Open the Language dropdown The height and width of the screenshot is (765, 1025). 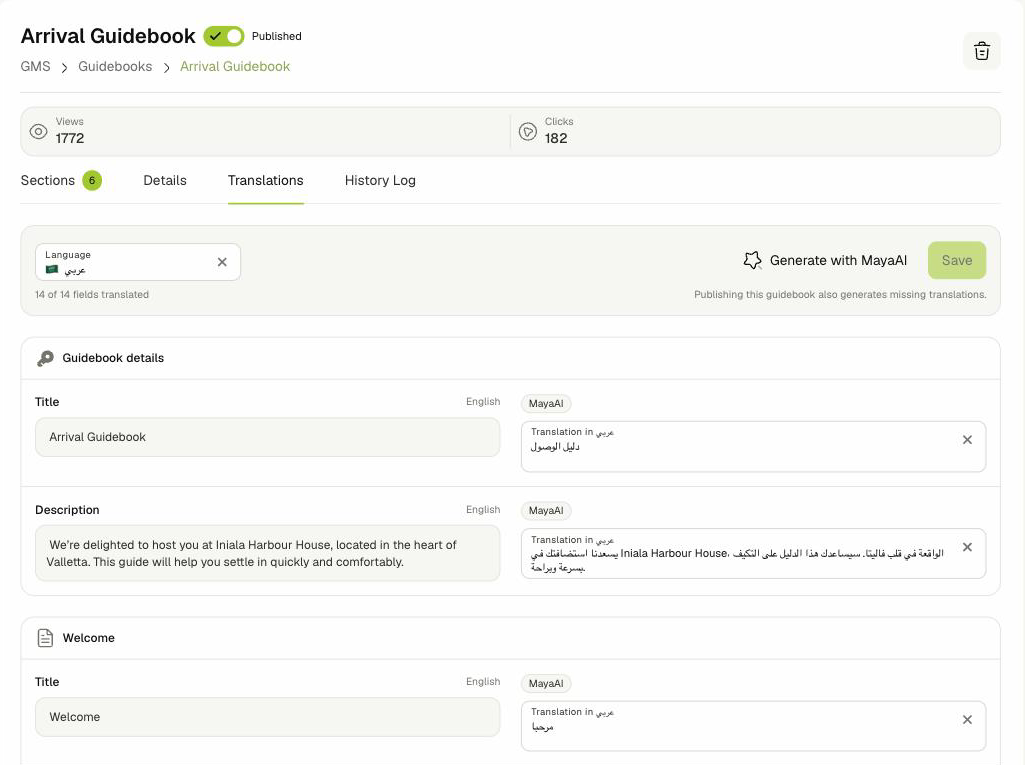tap(138, 262)
